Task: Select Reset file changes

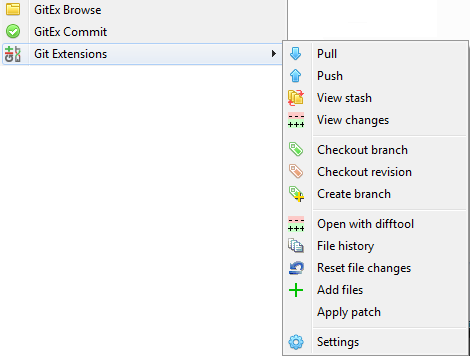Action: point(376,268)
